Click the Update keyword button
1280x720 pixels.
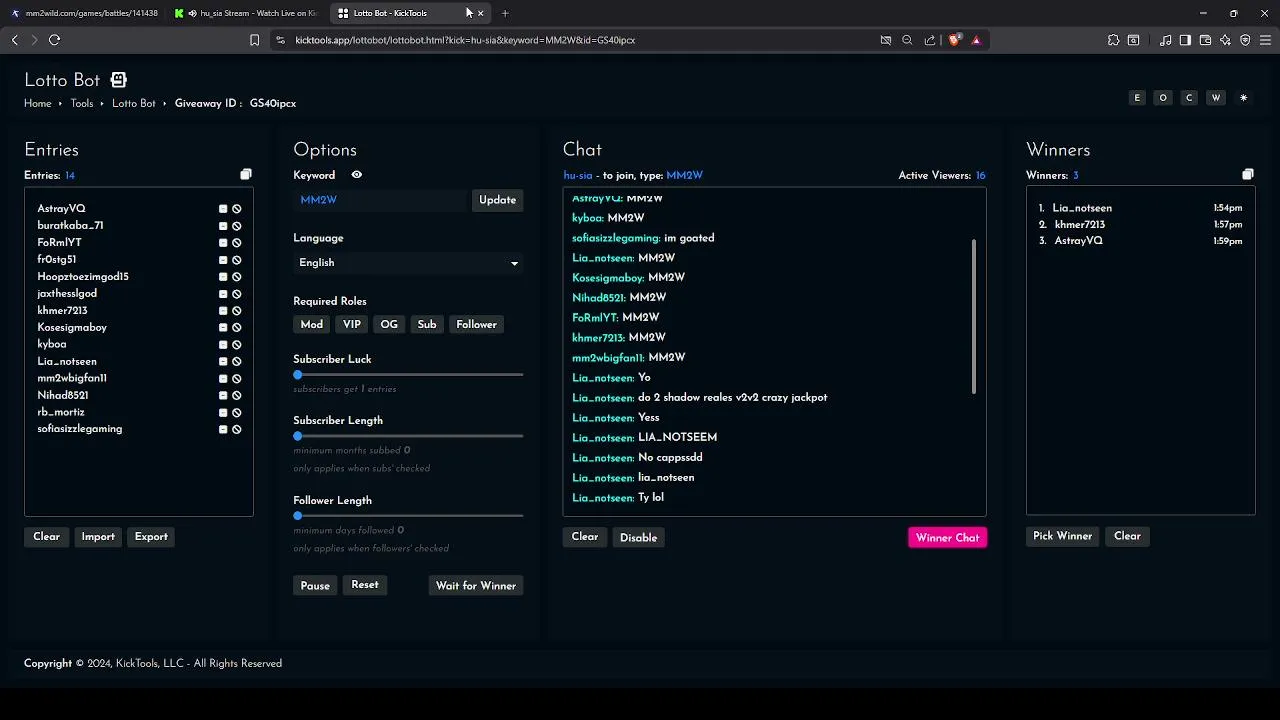[x=497, y=200]
